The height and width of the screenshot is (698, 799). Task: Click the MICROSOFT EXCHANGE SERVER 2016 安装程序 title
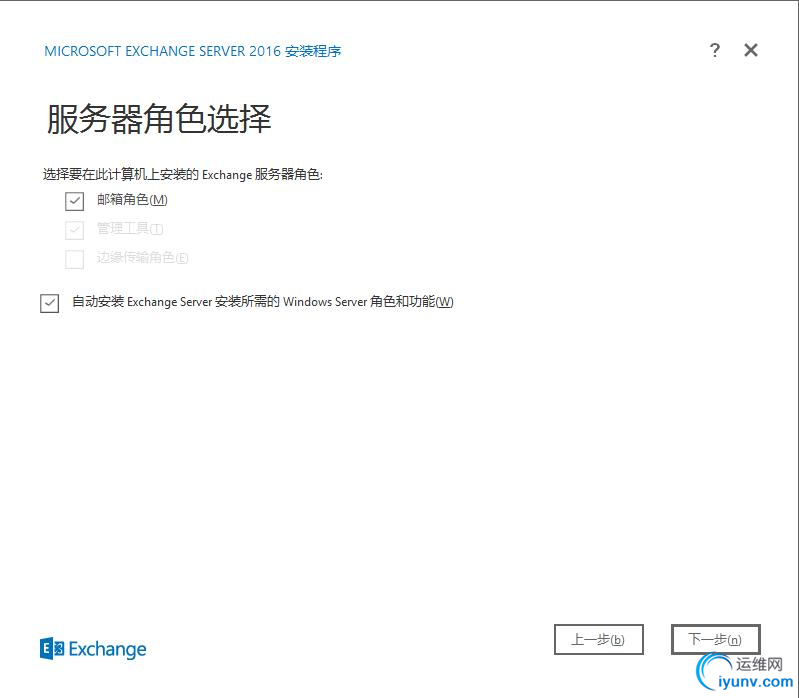point(193,51)
